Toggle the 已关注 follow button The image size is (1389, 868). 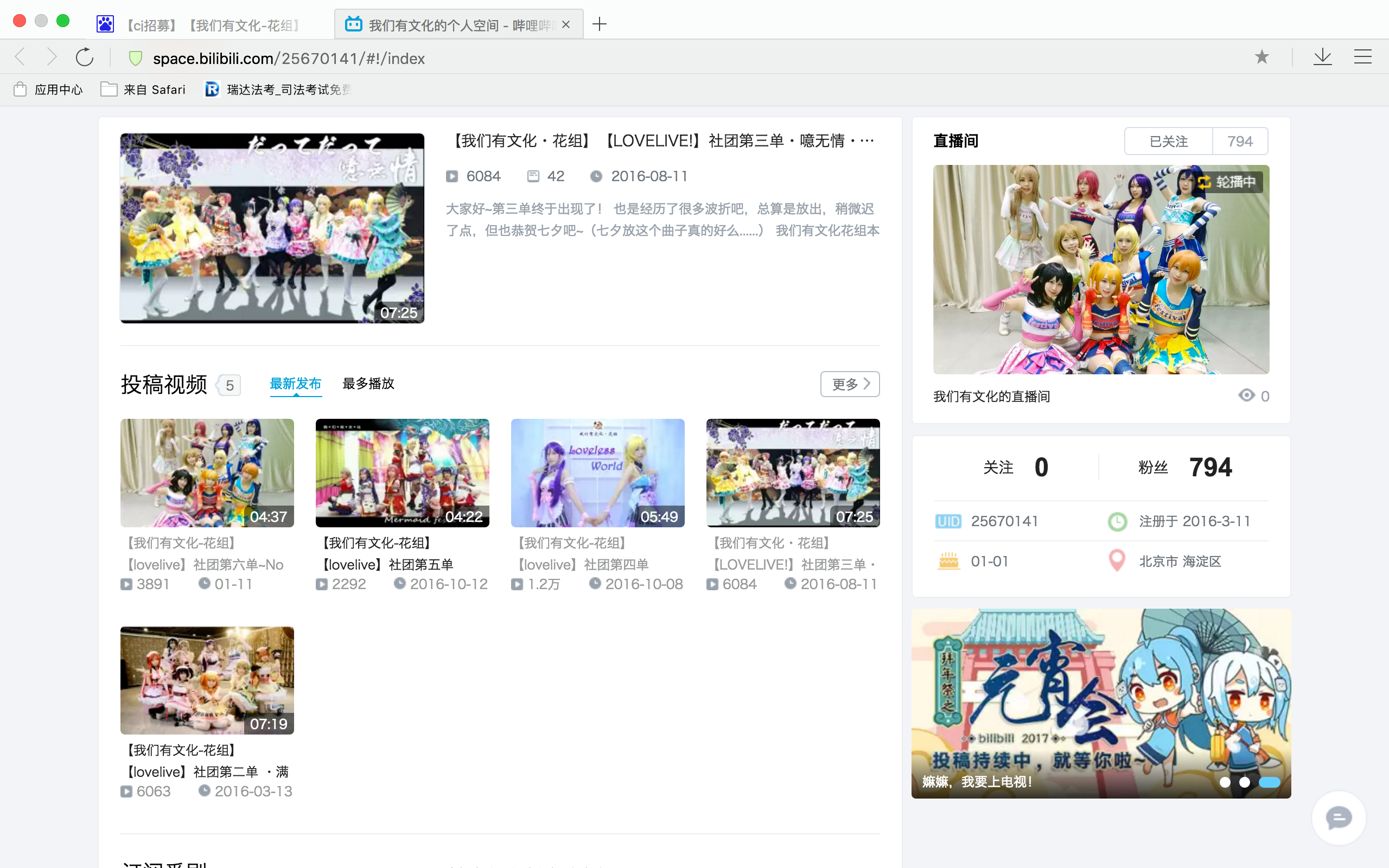click(x=1169, y=141)
